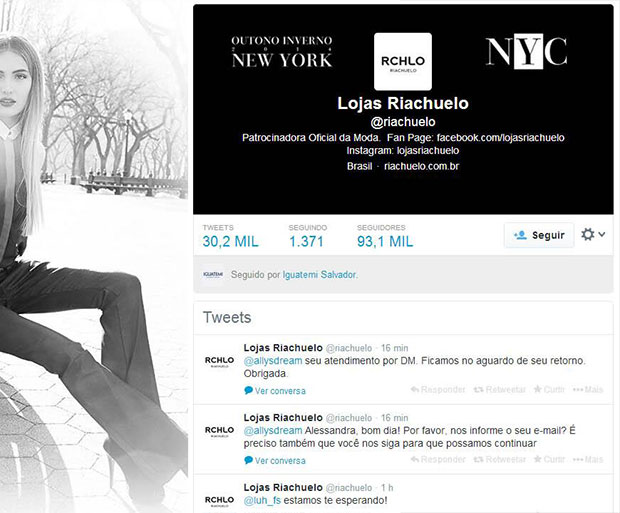The width and height of the screenshot is (620, 513).
Task: Retweet the first tweet
Action: coord(500,390)
